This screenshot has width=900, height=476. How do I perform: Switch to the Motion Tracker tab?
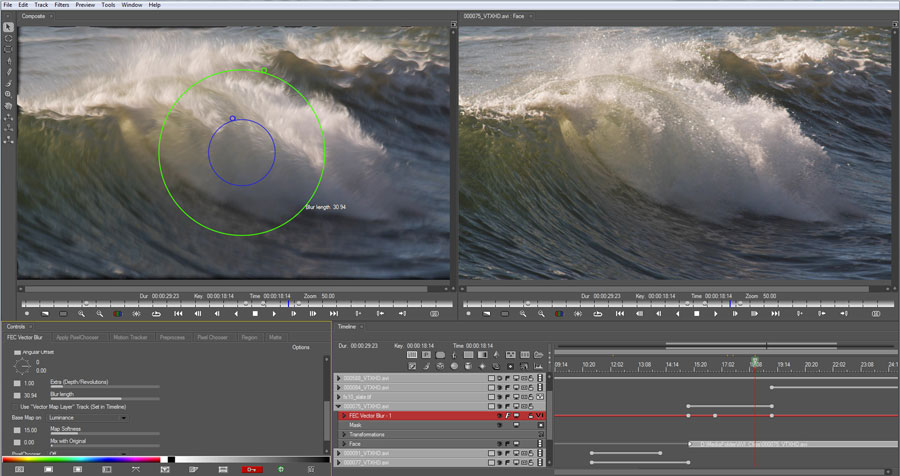pyautogui.click(x=130, y=338)
